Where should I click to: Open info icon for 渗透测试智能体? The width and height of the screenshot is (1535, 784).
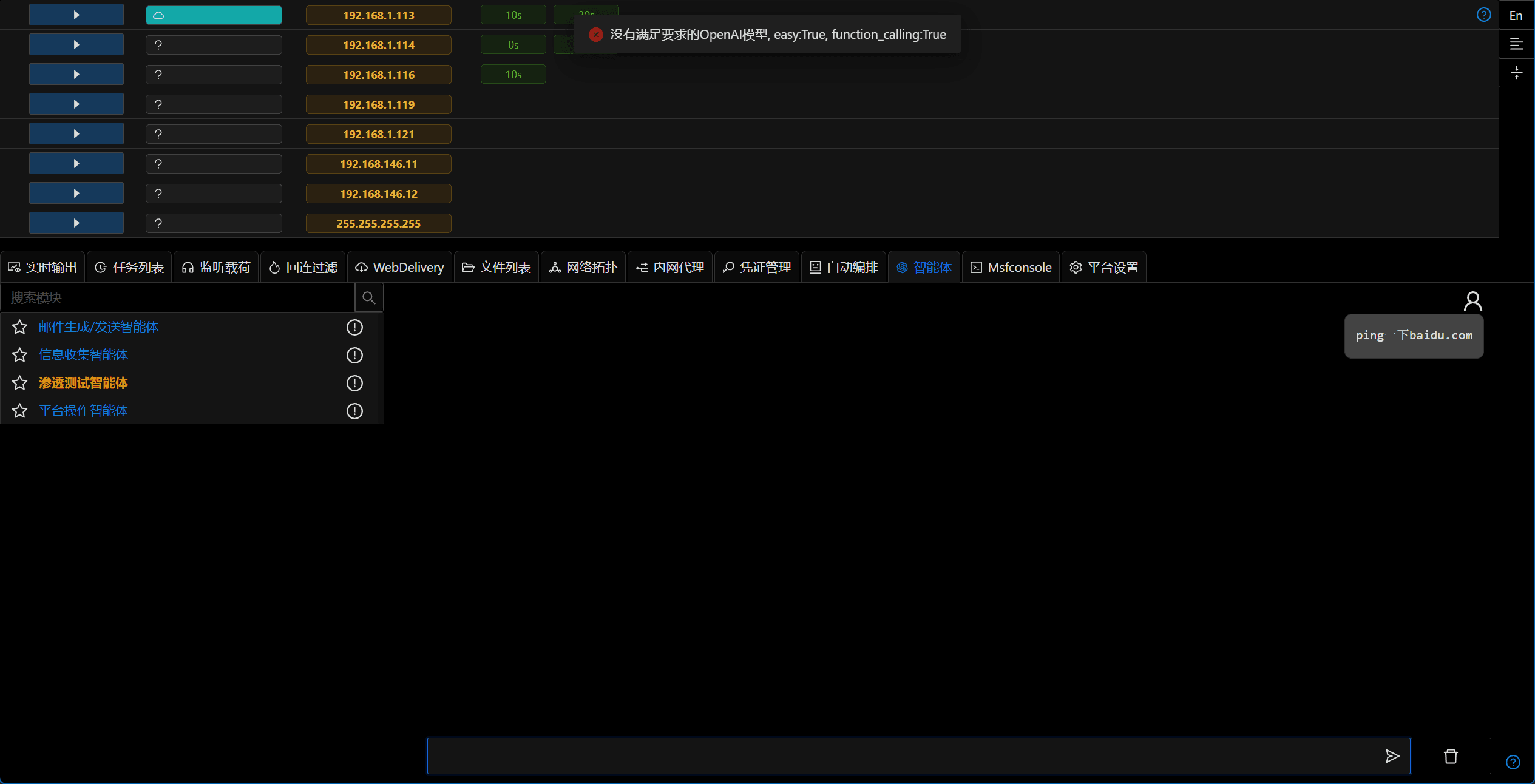[x=354, y=383]
